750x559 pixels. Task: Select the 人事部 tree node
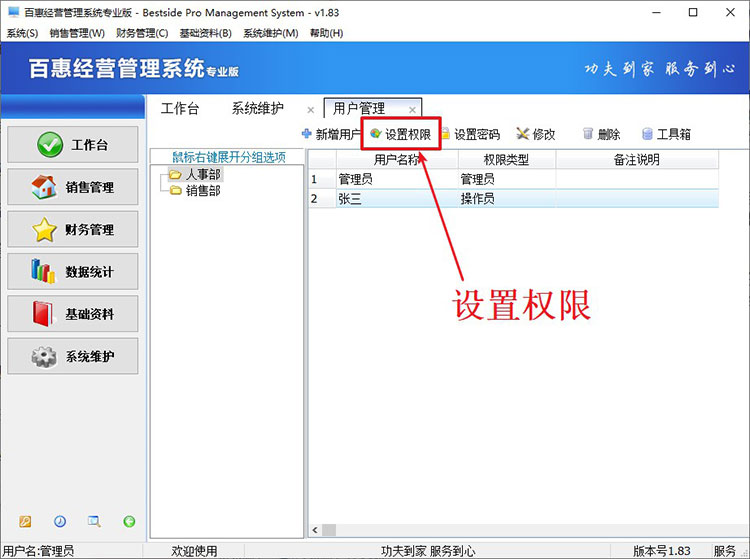pos(203,175)
